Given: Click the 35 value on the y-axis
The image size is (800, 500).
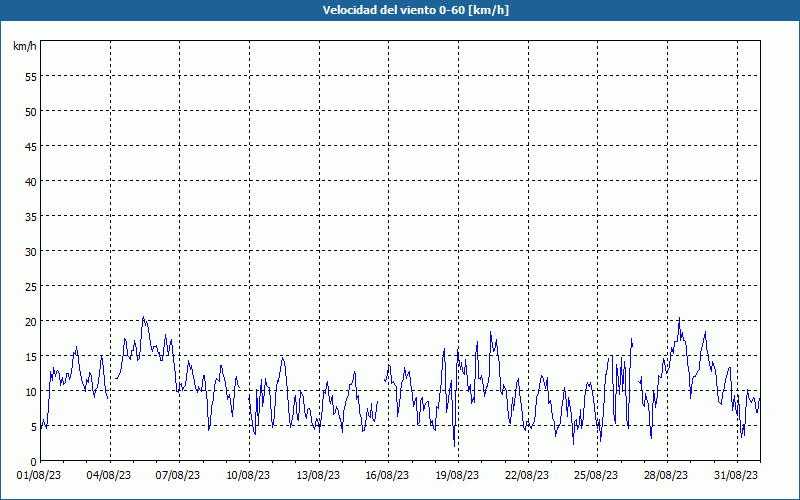Looking at the screenshot, I should pos(31,216).
